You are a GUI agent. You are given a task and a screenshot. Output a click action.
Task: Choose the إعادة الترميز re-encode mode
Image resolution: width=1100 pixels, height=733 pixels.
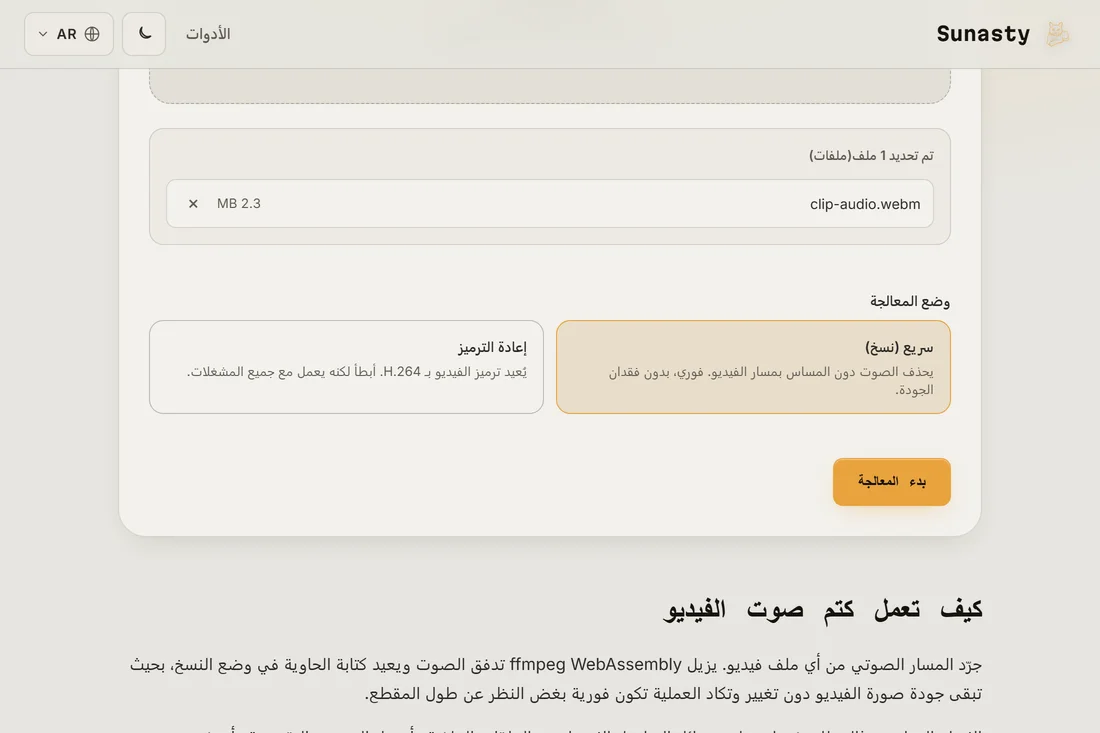point(346,367)
